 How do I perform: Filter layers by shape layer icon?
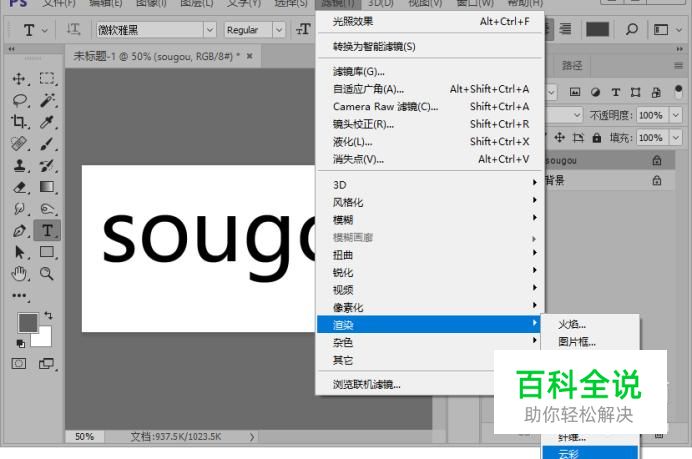(x=636, y=92)
